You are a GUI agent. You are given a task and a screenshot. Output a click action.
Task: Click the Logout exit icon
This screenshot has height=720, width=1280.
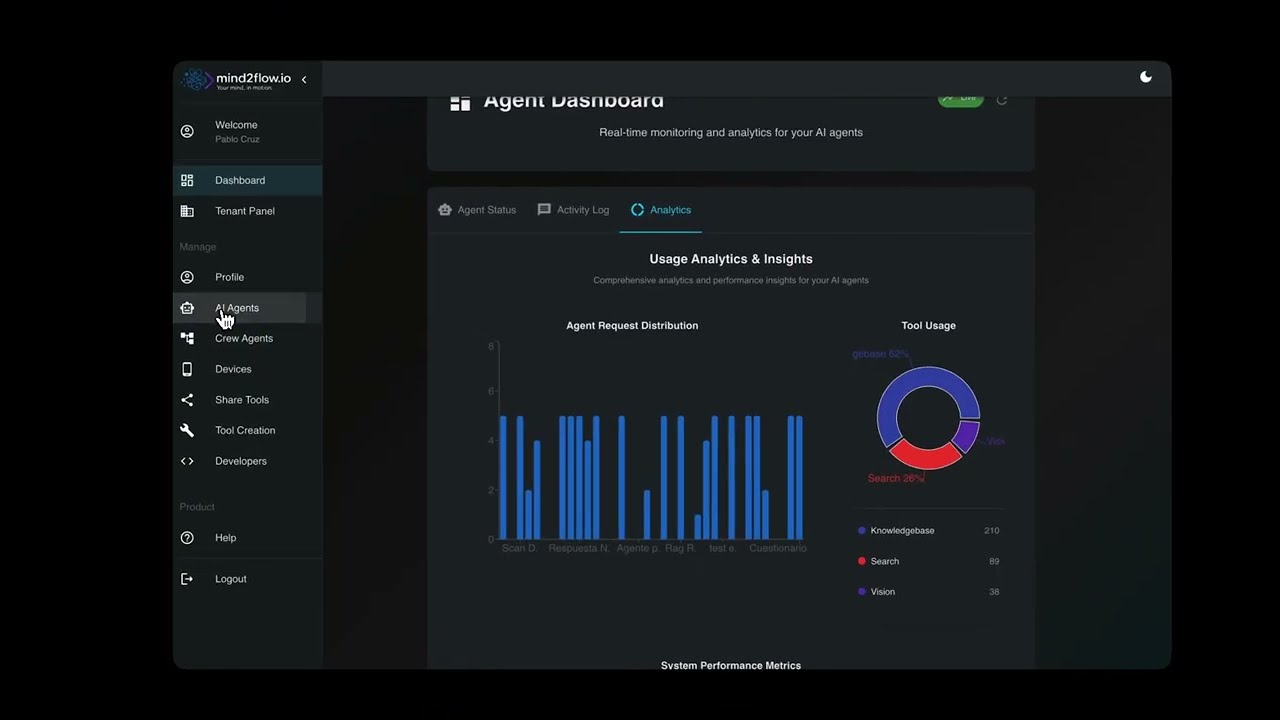tap(187, 579)
